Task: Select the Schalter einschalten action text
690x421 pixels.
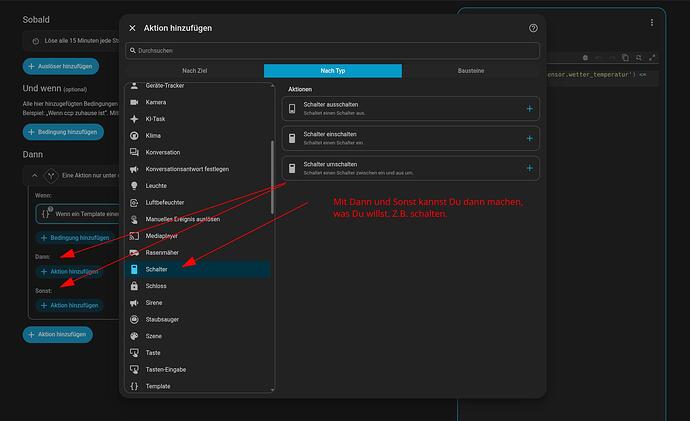Action: click(x=330, y=134)
